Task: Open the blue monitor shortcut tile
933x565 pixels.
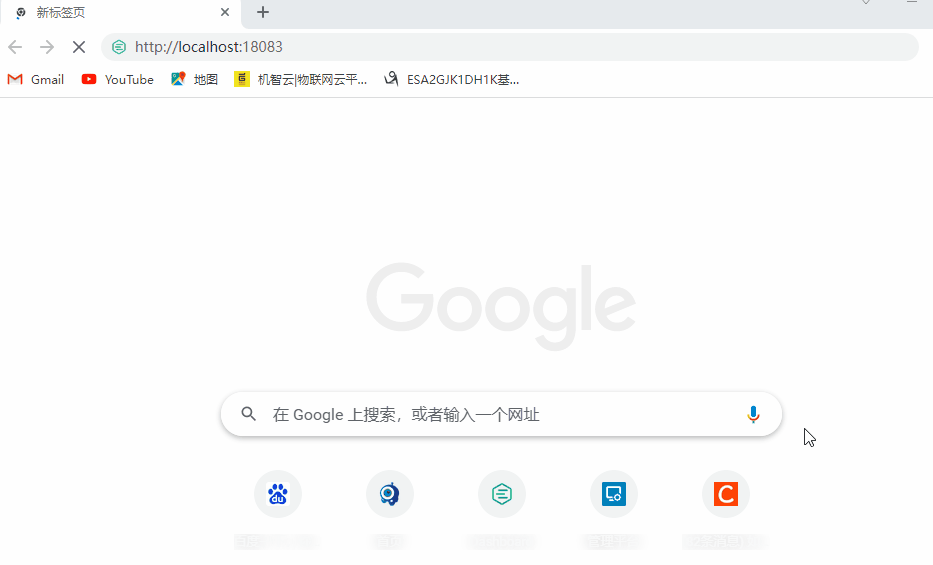Action: pyautogui.click(x=613, y=494)
